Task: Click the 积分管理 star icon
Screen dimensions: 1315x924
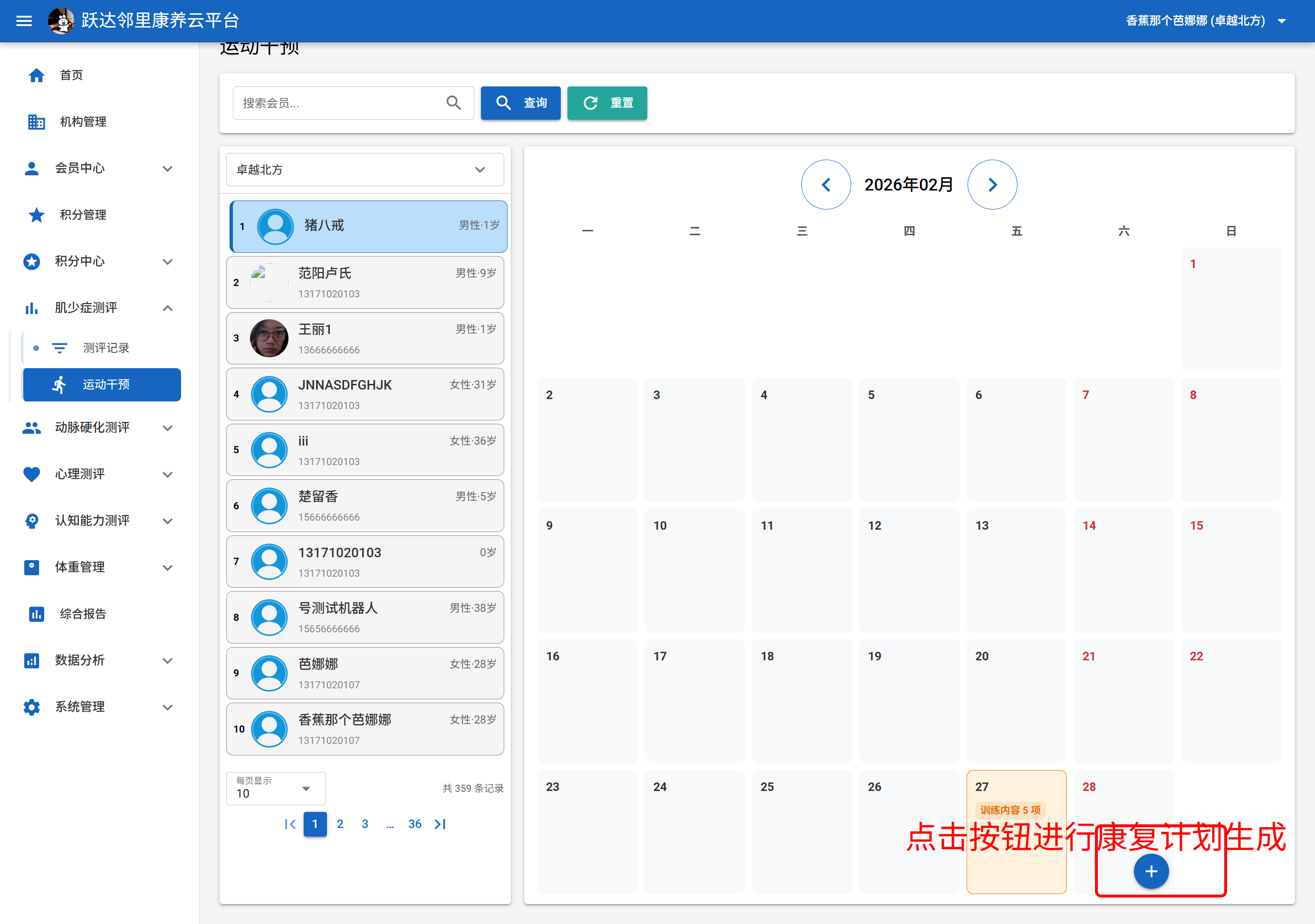Action: (37, 215)
